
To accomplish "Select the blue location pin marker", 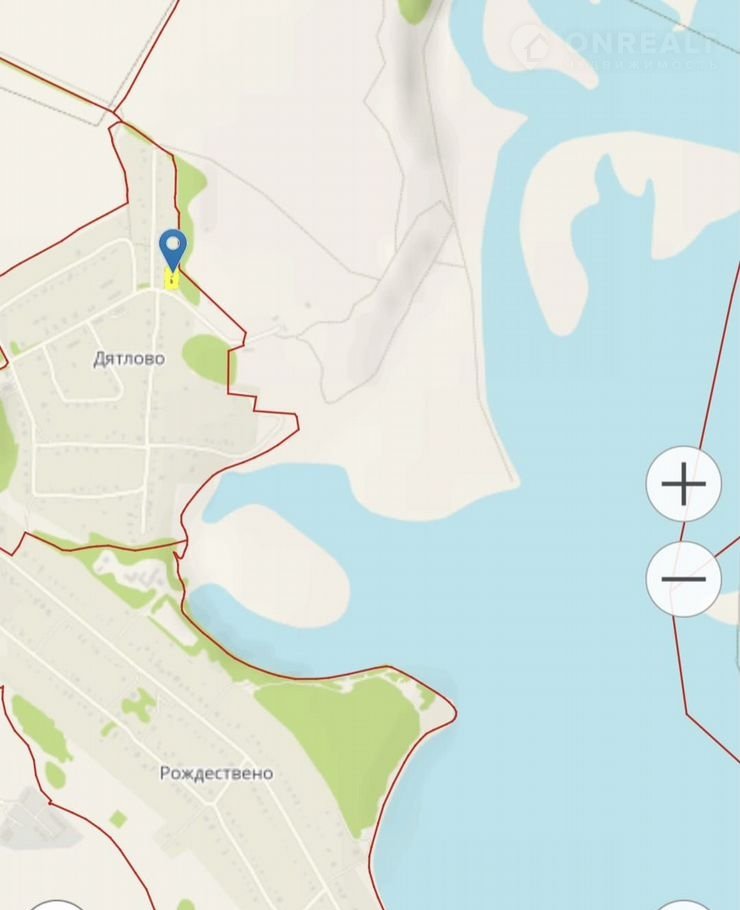I will (173, 250).
